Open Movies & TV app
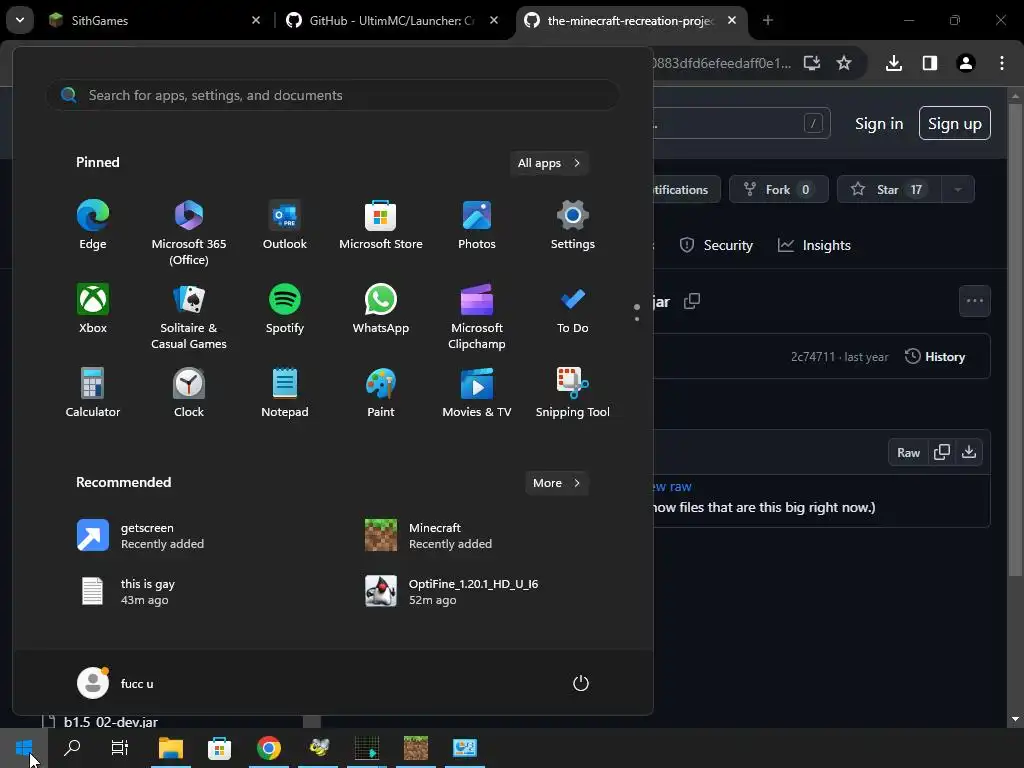The width and height of the screenshot is (1024, 768). tap(477, 392)
